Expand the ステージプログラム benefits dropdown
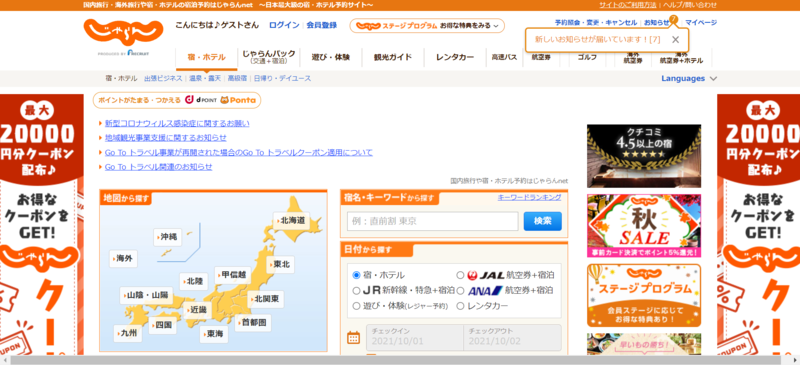This screenshot has height=365, width=800. (x=427, y=26)
